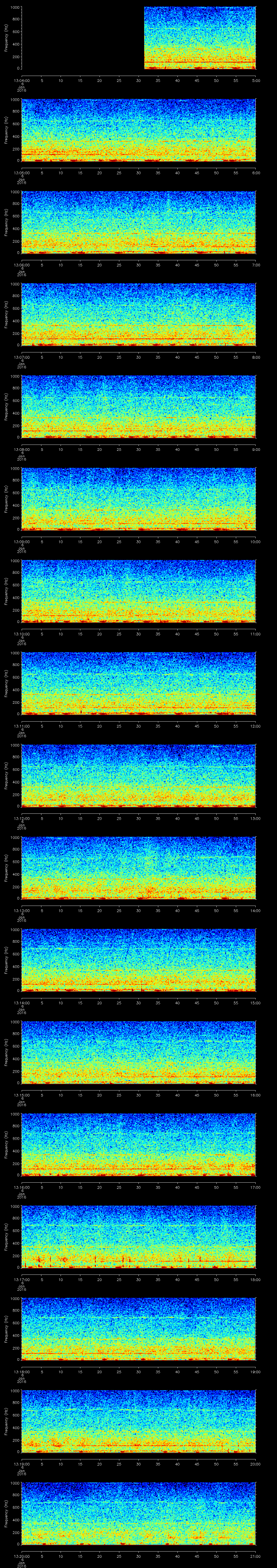Click the 13:19:00 start time label

[22, 1464]
